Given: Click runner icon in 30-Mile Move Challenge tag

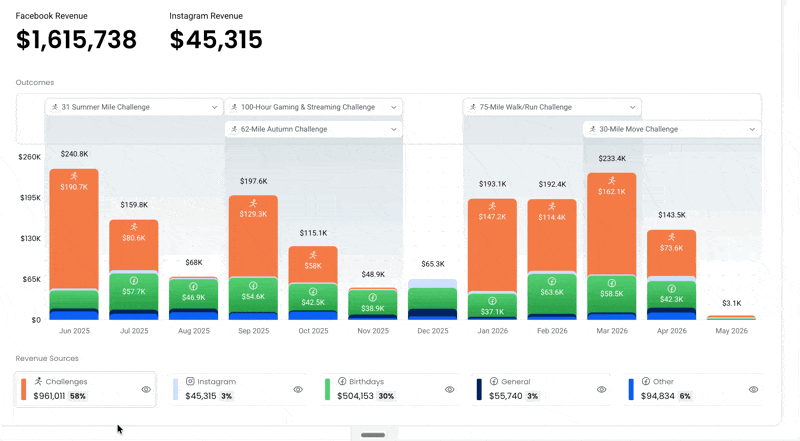Looking at the screenshot, I should [x=592, y=129].
